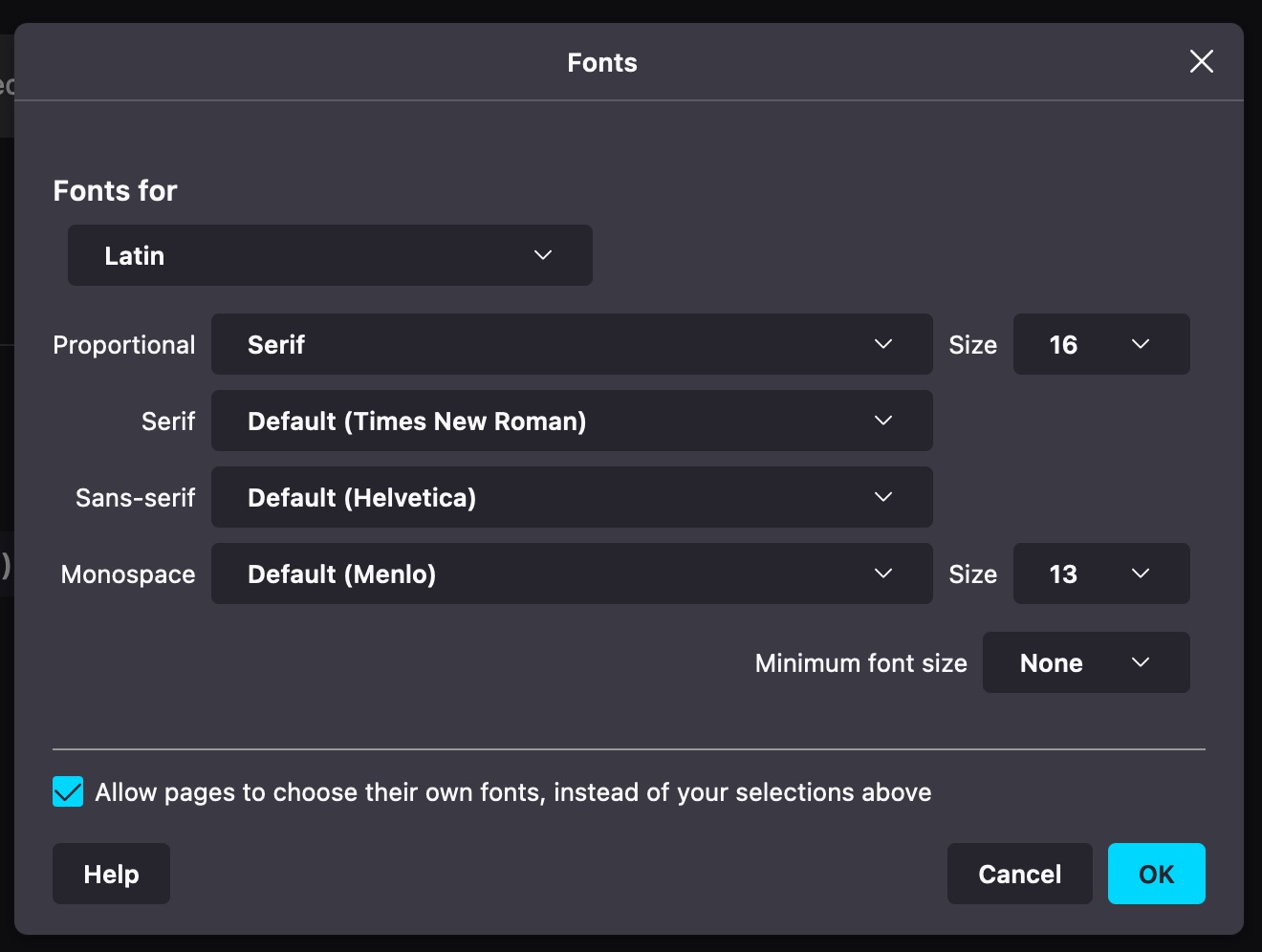The width and height of the screenshot is (1262, 952).
Task: Open the Proportional dropdown showing Serif
Action: click(x=572, y=344)
